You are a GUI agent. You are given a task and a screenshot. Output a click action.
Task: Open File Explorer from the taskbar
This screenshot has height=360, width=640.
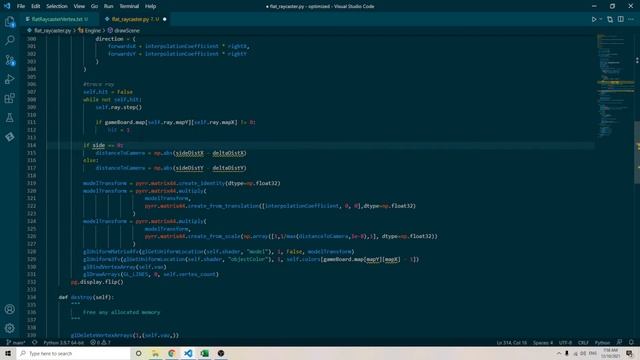[155, 353]
